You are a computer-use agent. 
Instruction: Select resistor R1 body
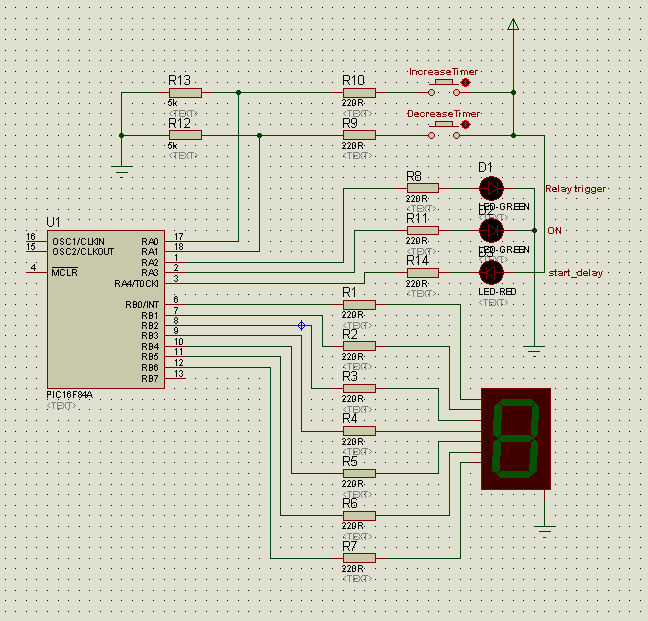point(359,305)
